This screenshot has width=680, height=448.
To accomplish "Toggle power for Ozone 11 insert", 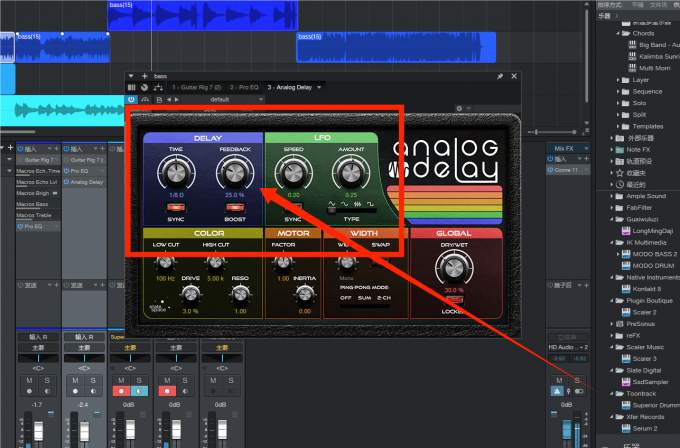I will (x=550, y=170).
